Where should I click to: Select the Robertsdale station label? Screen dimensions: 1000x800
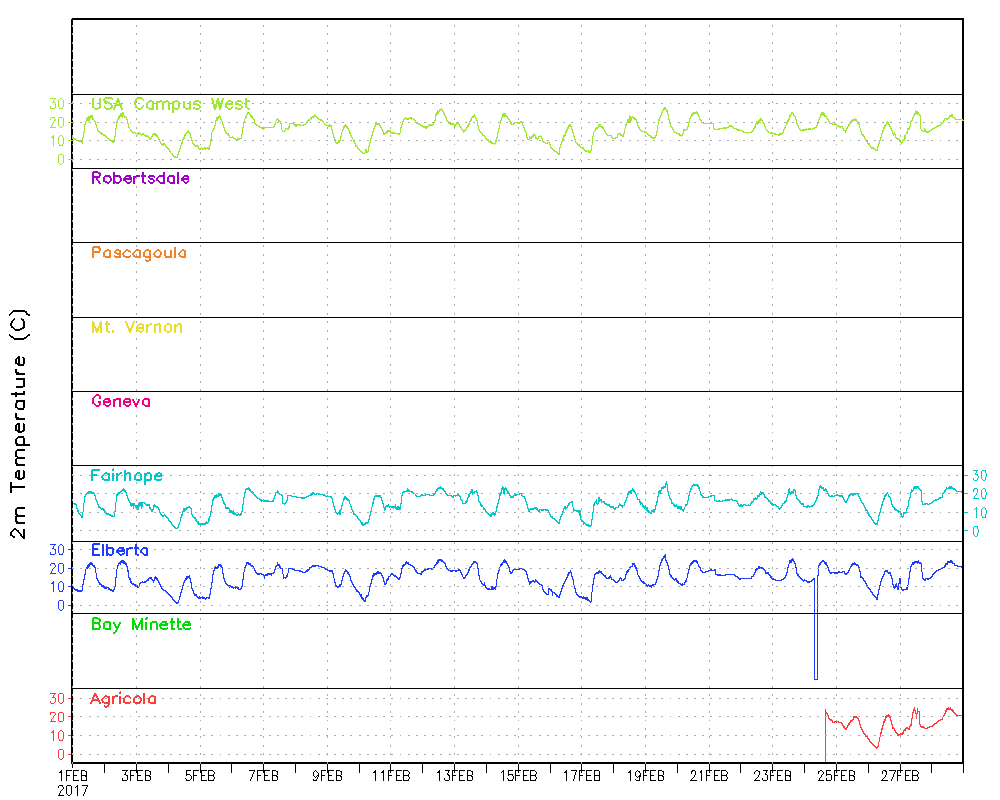pyautogui.click(x=140, y=179)
